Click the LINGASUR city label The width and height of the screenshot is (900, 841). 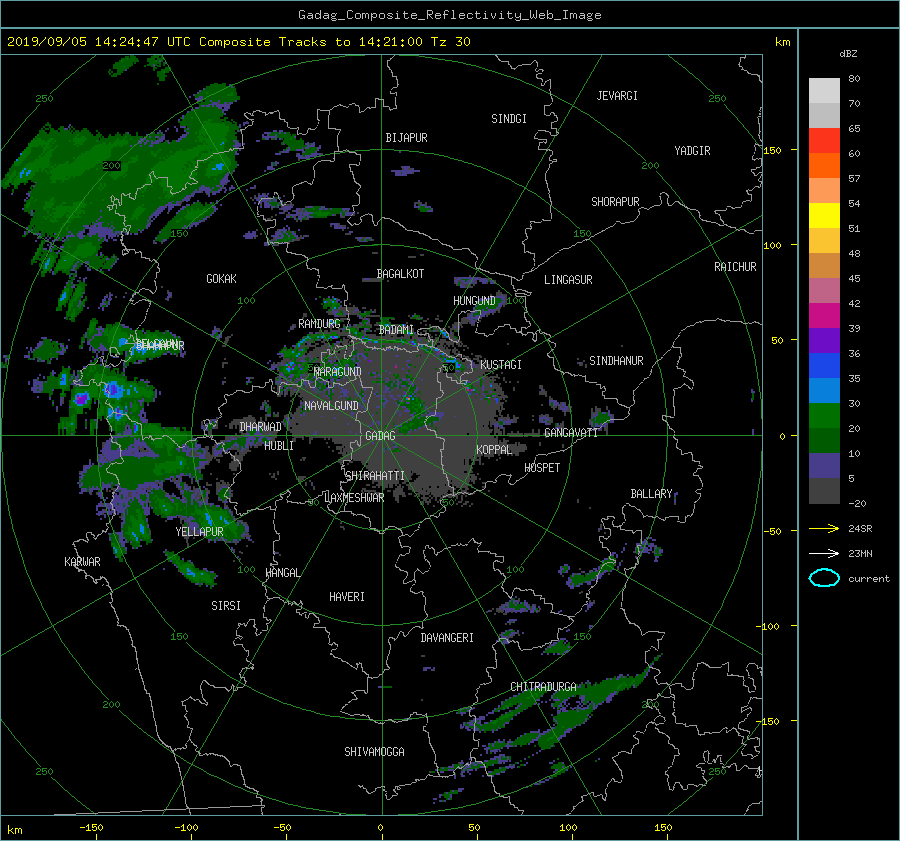[568, 280]
